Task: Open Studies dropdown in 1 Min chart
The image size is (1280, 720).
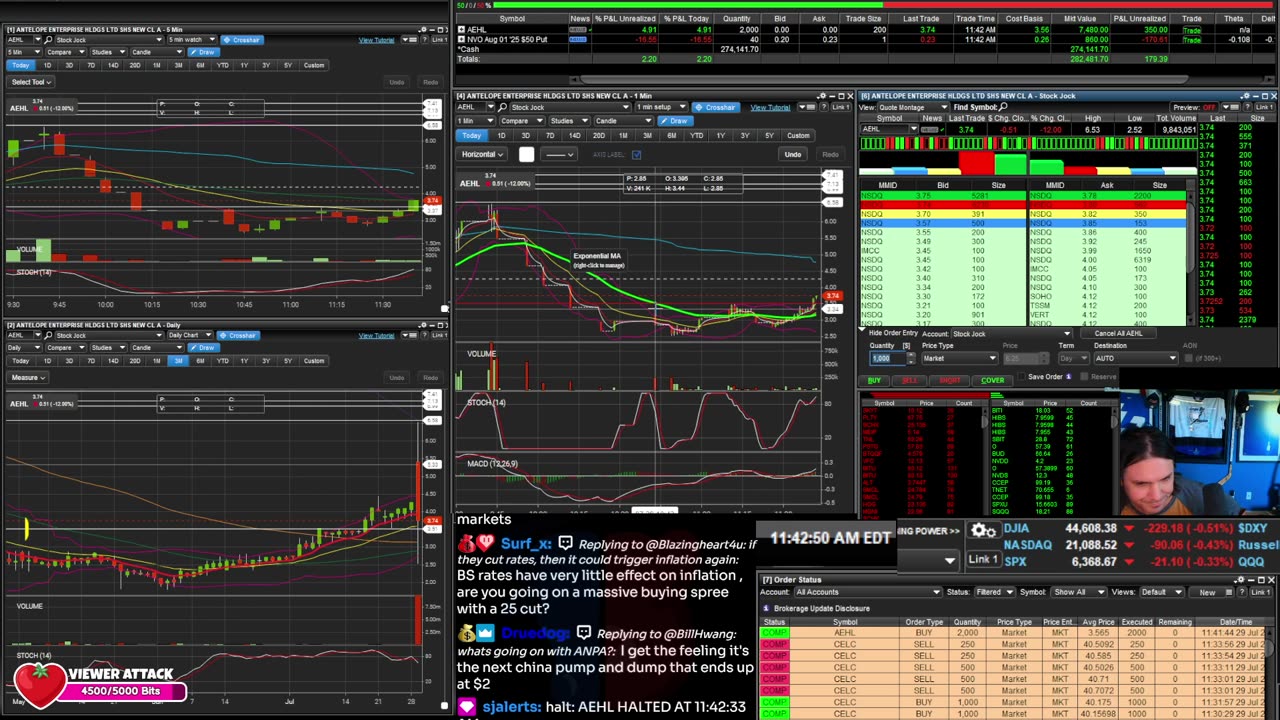Action: coord(569,121)
